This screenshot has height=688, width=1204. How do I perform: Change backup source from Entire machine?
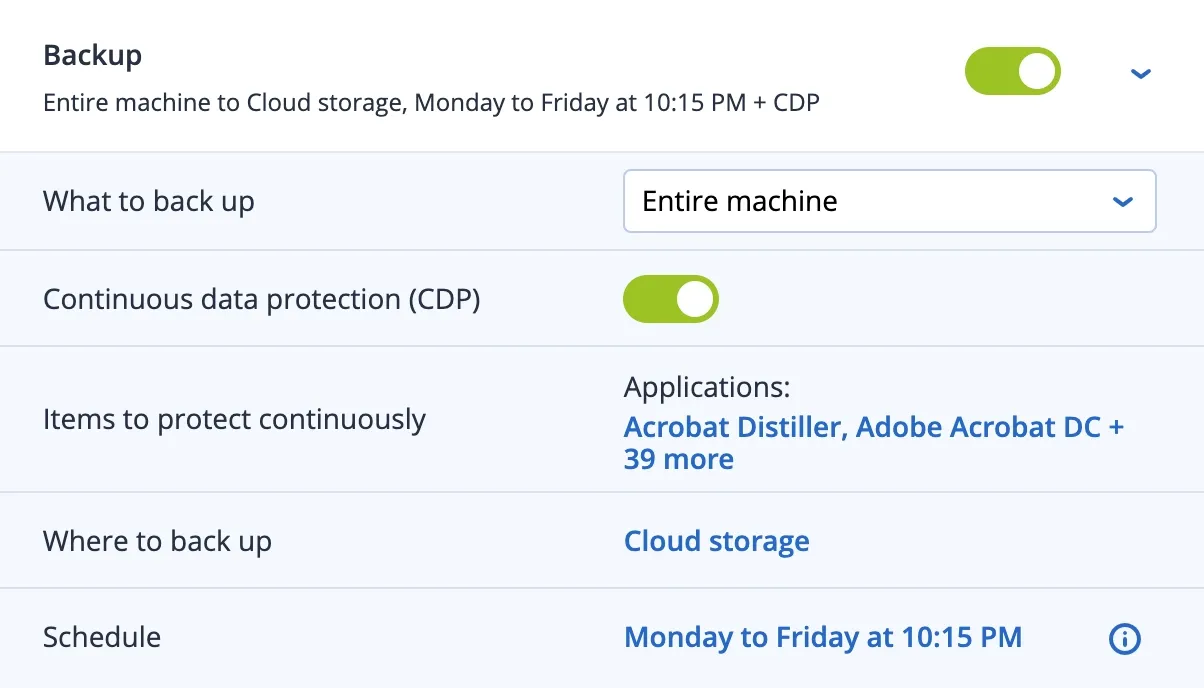pos(889,201)
